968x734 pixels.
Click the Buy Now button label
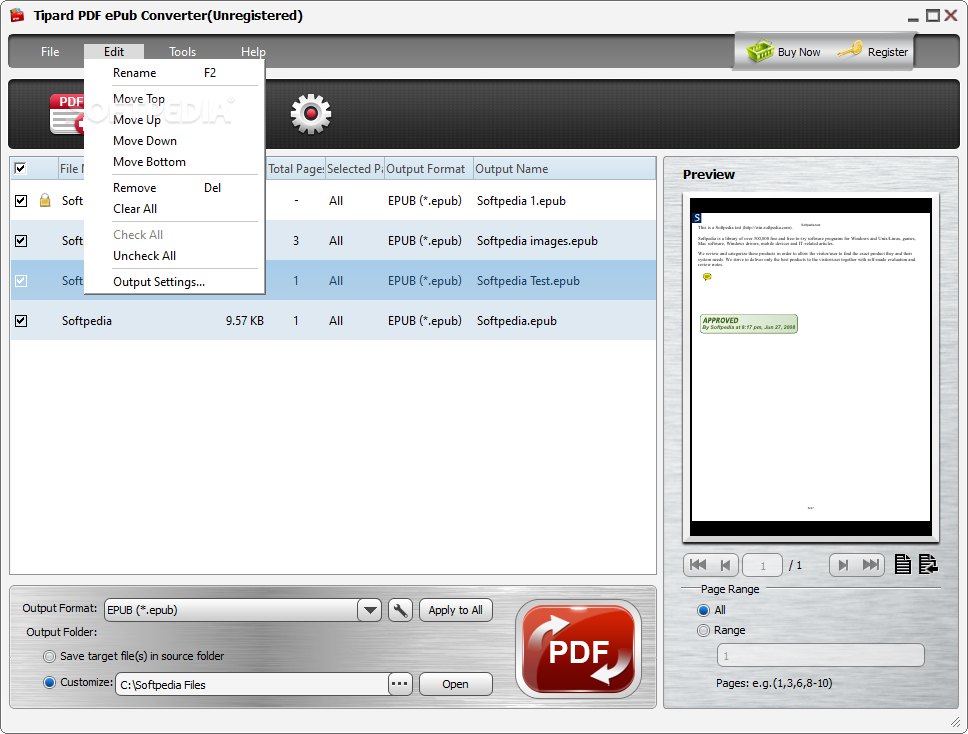pos(799,52)
